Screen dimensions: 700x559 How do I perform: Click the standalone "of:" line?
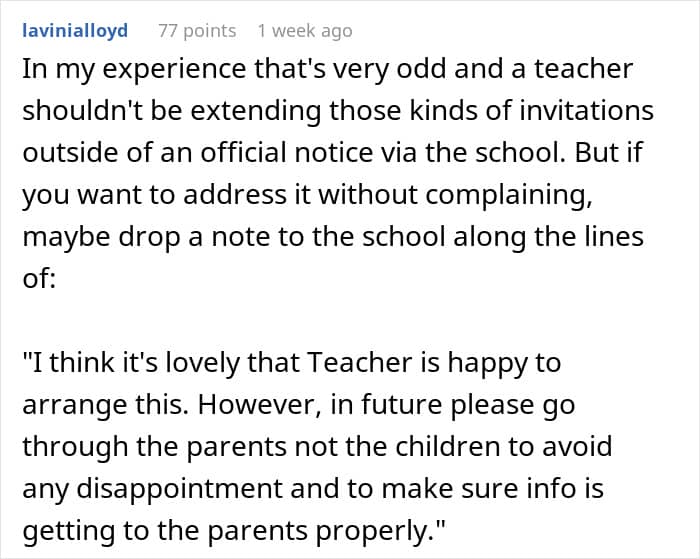[x=39, y=279]
